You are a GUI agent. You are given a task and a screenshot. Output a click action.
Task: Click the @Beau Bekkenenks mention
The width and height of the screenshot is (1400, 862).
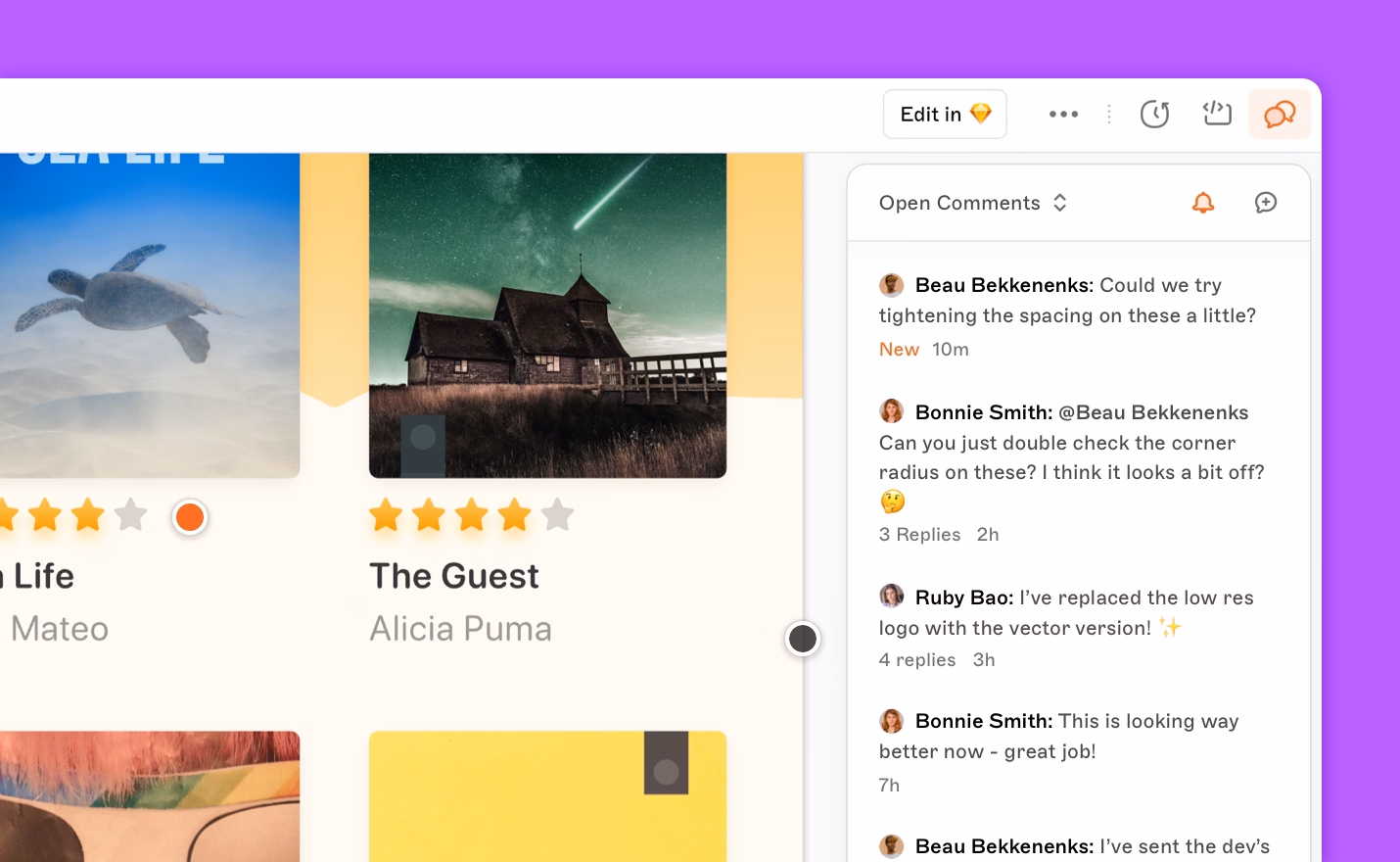coord(1153,412)
